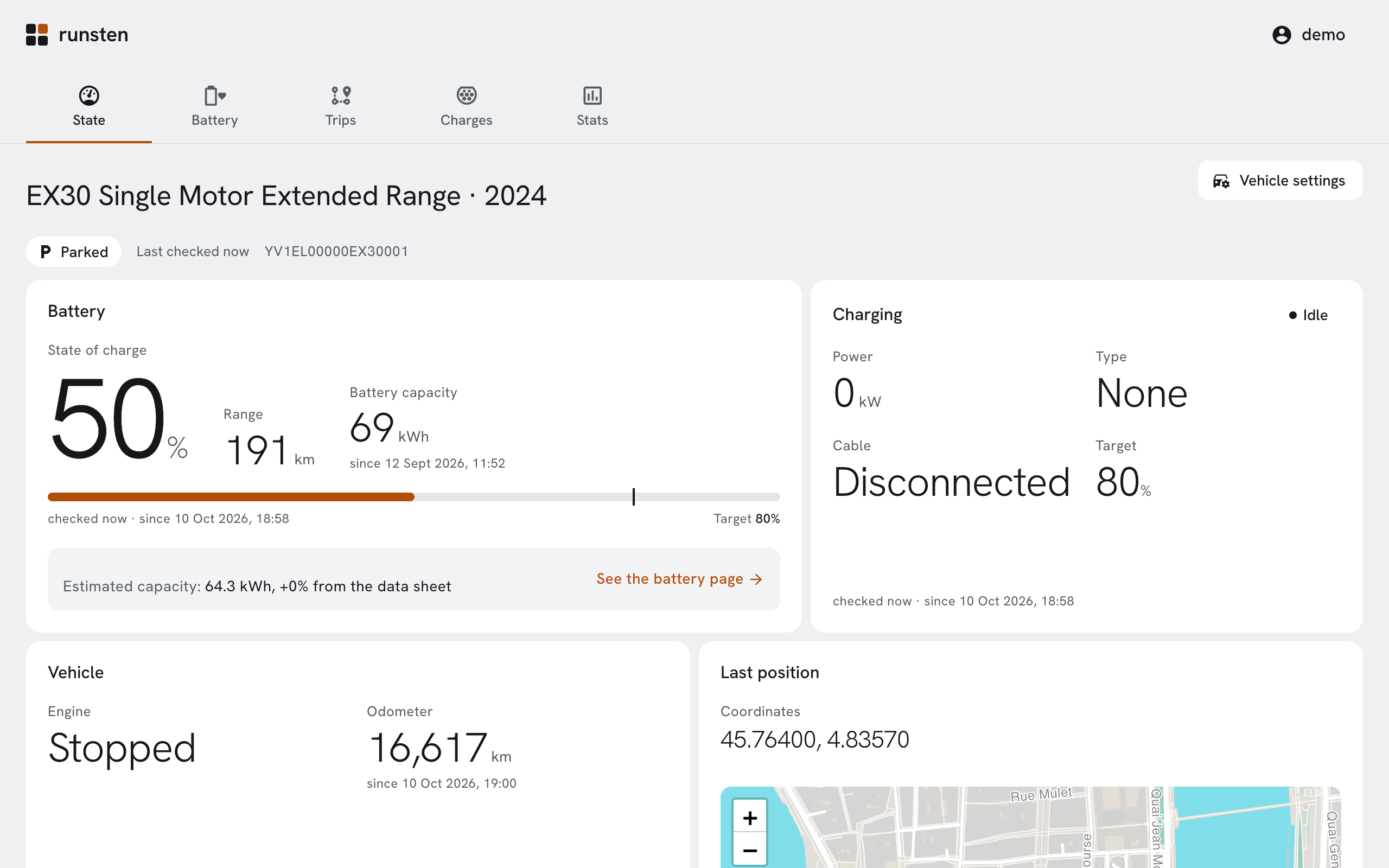Click the last position map thumbnail

[x=1030, y=827]
